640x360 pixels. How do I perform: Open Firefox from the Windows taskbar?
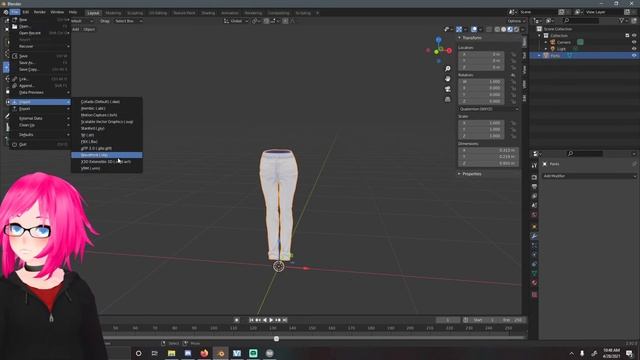point(204,353)
